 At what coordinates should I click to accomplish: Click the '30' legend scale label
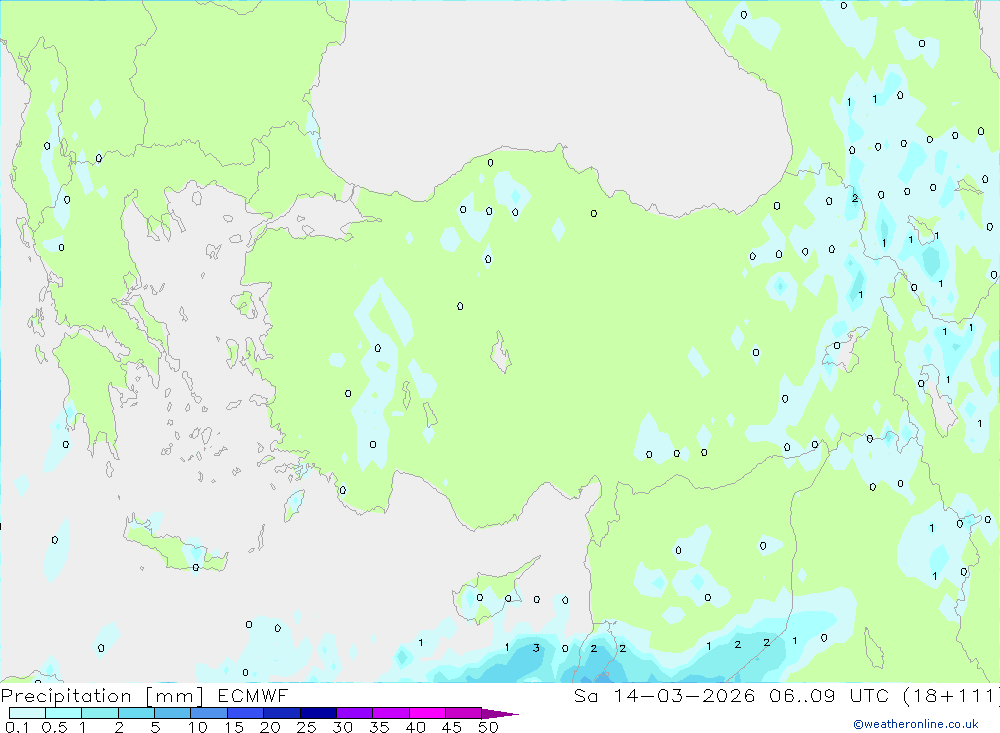(342, 727)
